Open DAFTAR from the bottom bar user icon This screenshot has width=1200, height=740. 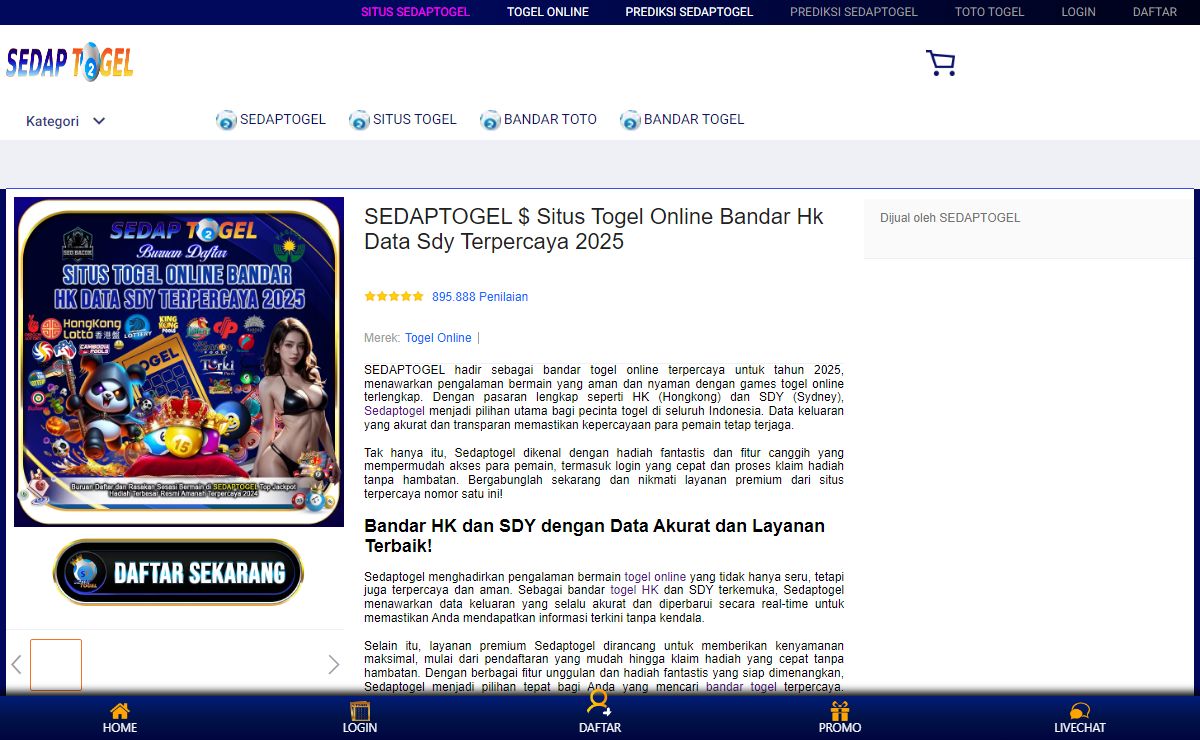pos(599,703)
